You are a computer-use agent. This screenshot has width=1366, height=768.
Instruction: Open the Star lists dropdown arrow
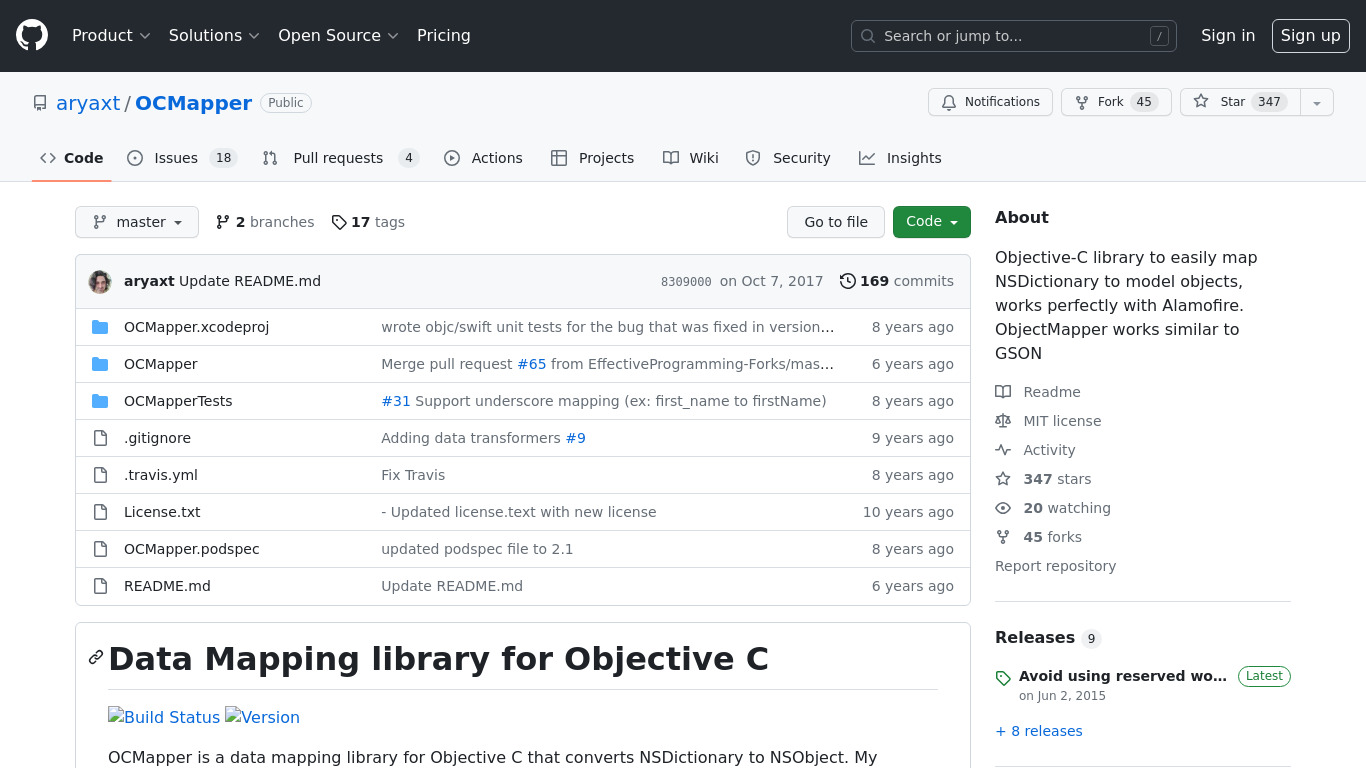[1317, 103]
